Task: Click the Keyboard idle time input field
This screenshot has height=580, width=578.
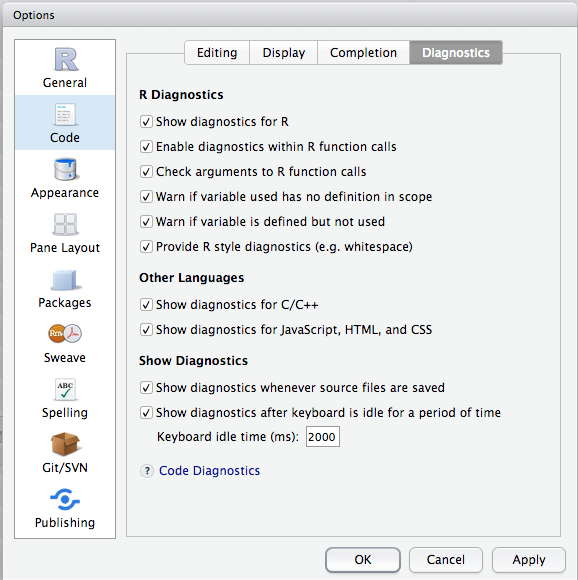Action: [322, 437]
